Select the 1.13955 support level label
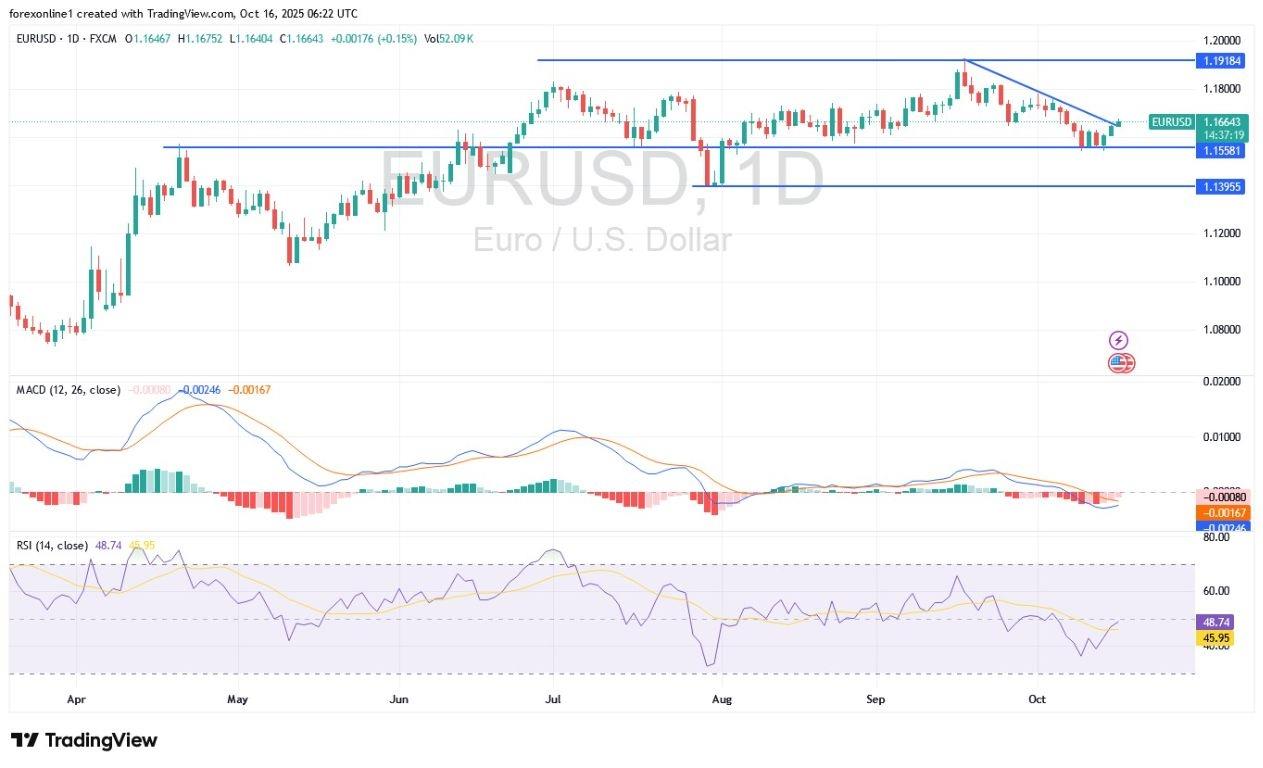The height and width of the screenshot is (768, 1263). tap(1220, 186)
